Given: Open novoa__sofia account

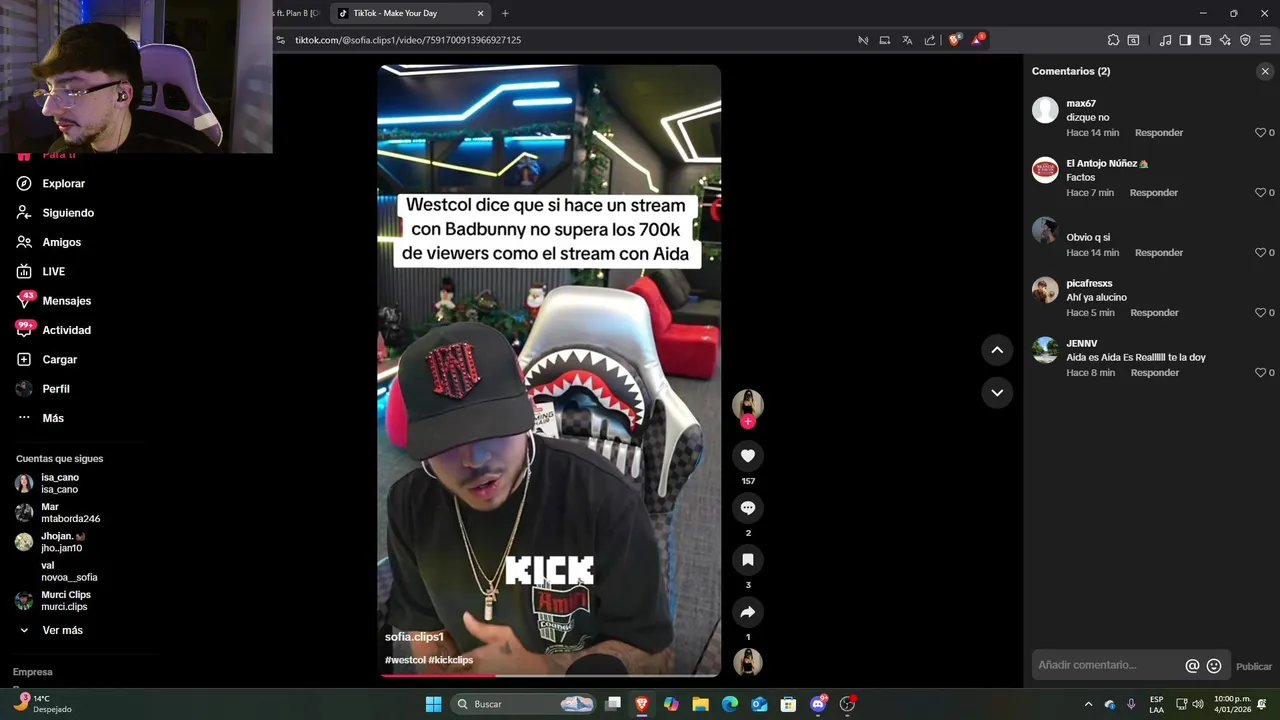Looking at the screenshot, I should pyautogui.click(x=69, y=572).
